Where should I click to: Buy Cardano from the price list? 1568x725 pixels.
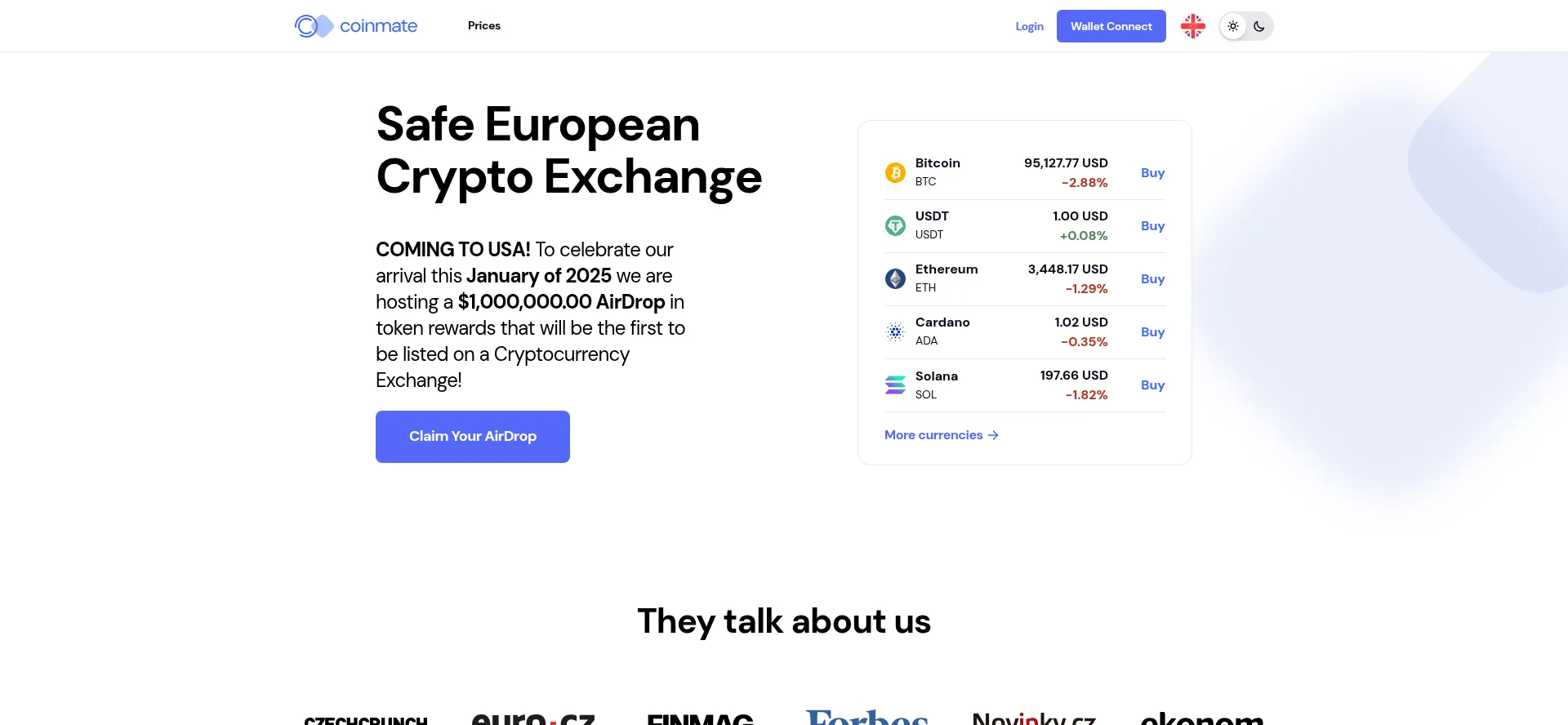tap(1152, 331)
